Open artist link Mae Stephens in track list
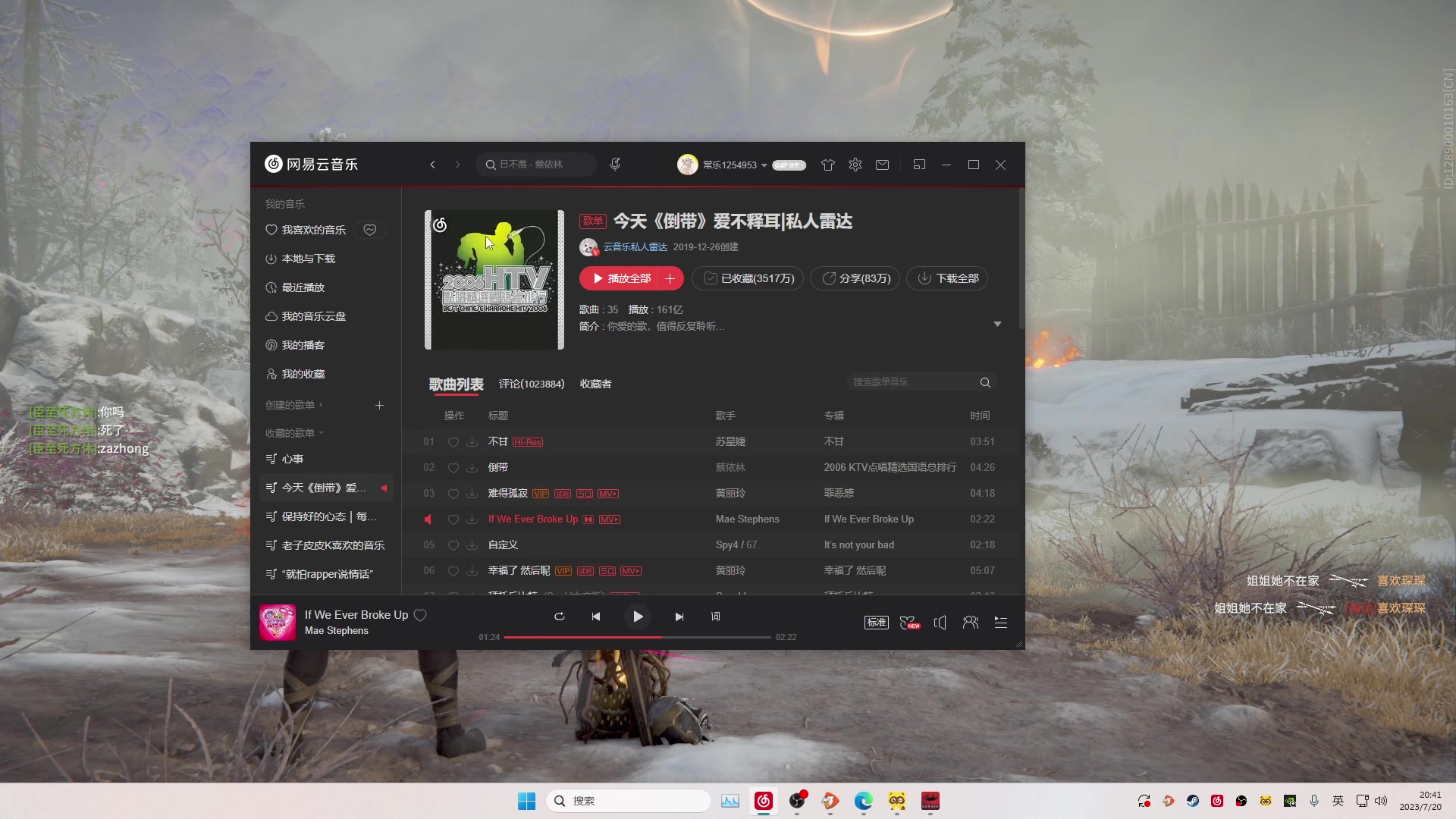 point(747,519)
